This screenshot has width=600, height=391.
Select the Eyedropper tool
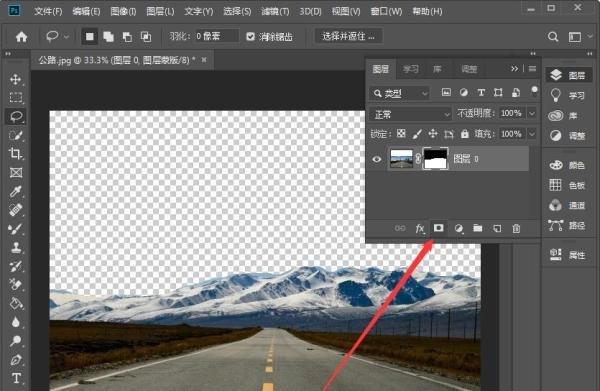(16, 191)
